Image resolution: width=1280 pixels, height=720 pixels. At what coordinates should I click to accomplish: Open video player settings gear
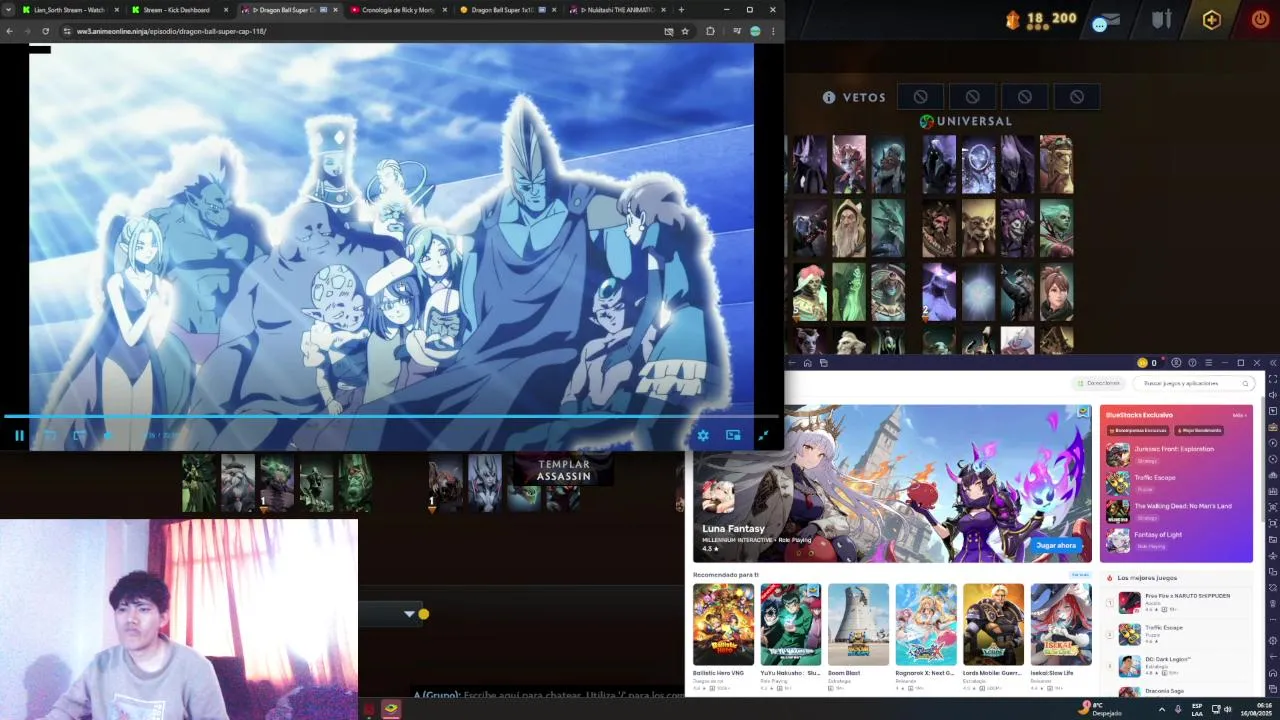[703, 435]
